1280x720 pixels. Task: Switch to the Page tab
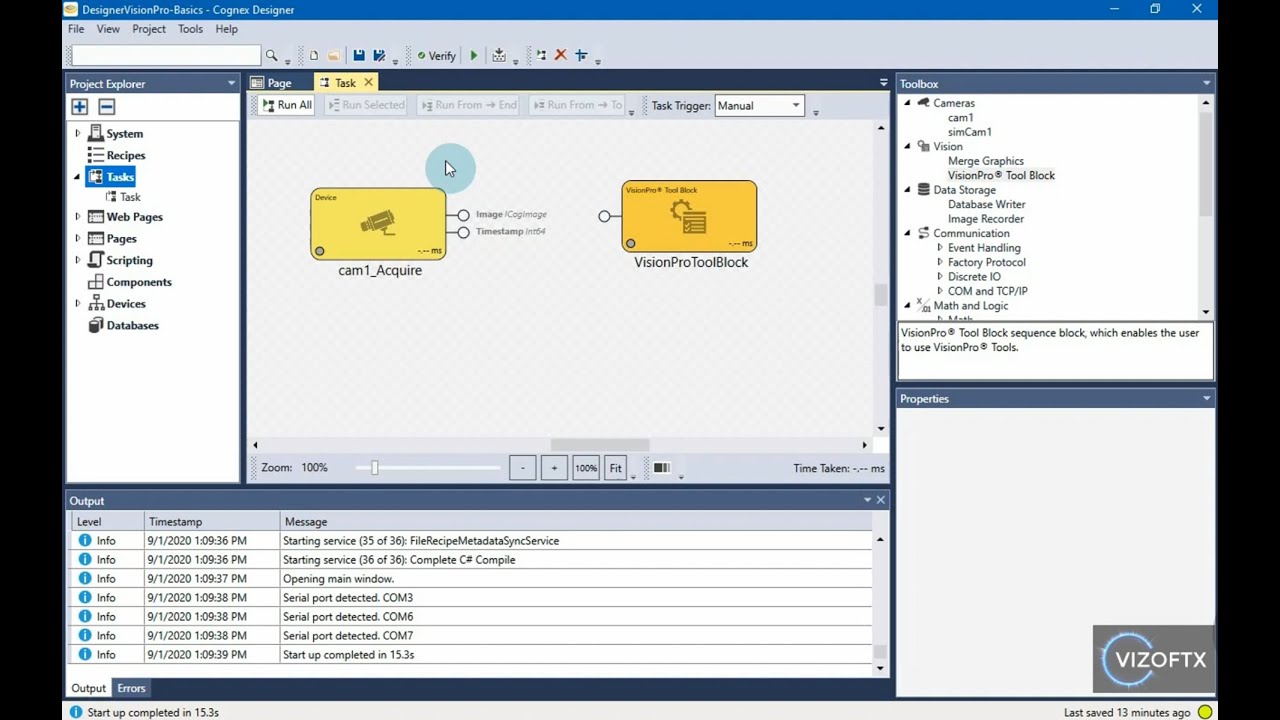pyautogui.click(x=271, y=83)
